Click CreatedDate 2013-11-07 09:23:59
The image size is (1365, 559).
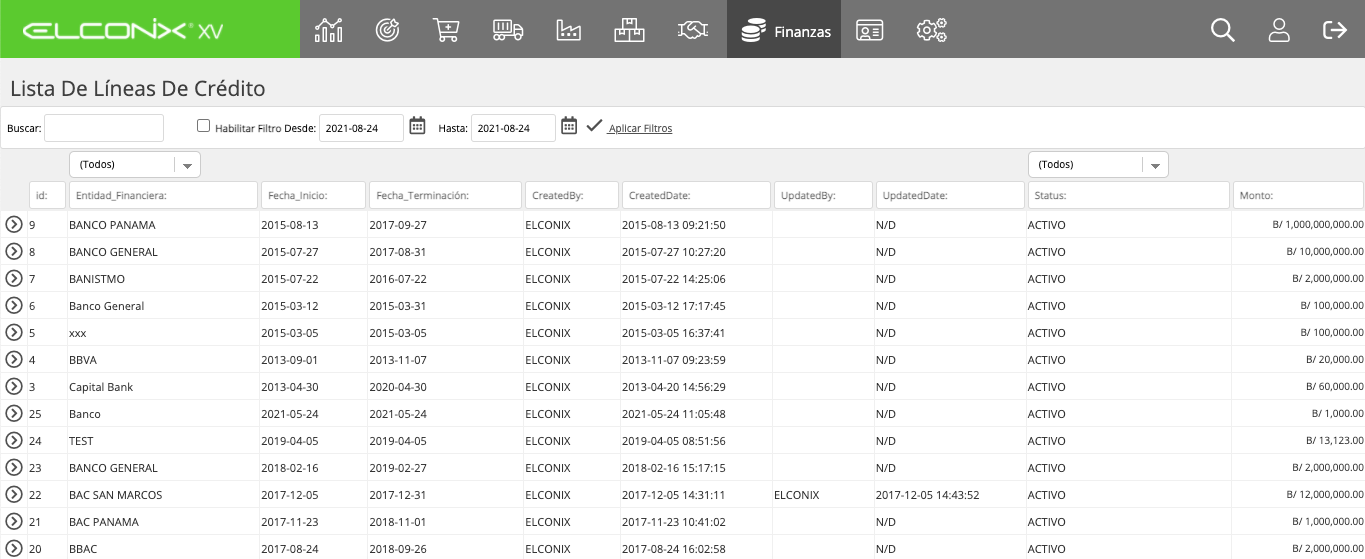(674, 360)
